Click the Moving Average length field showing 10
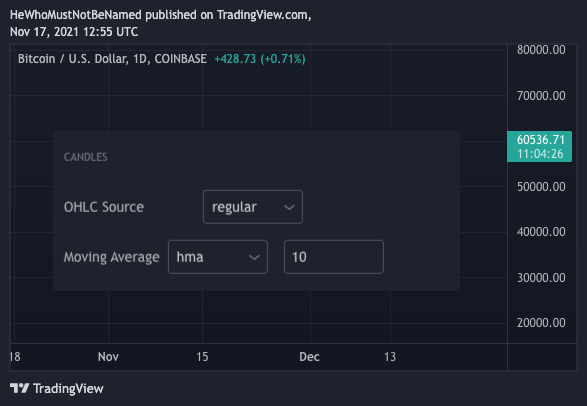 point(334,257)
